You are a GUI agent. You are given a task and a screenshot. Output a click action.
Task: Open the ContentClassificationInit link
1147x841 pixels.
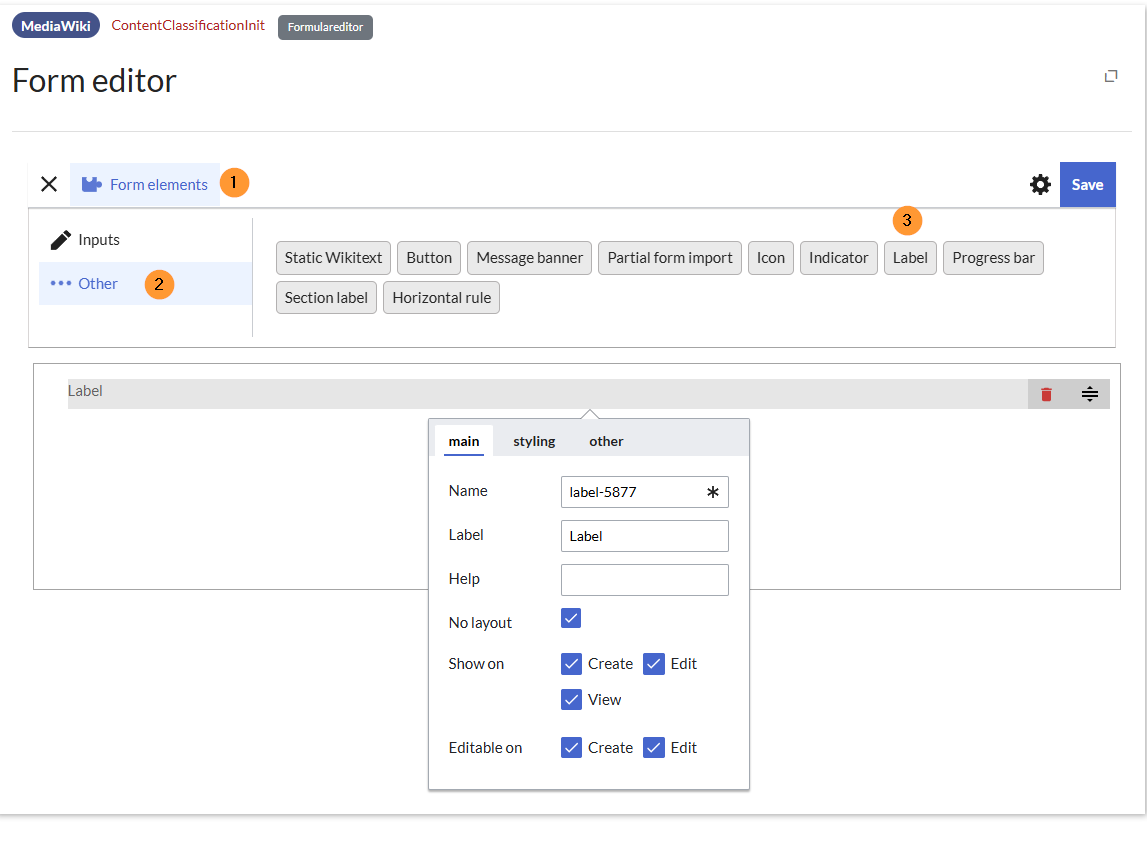click(188, 25)
